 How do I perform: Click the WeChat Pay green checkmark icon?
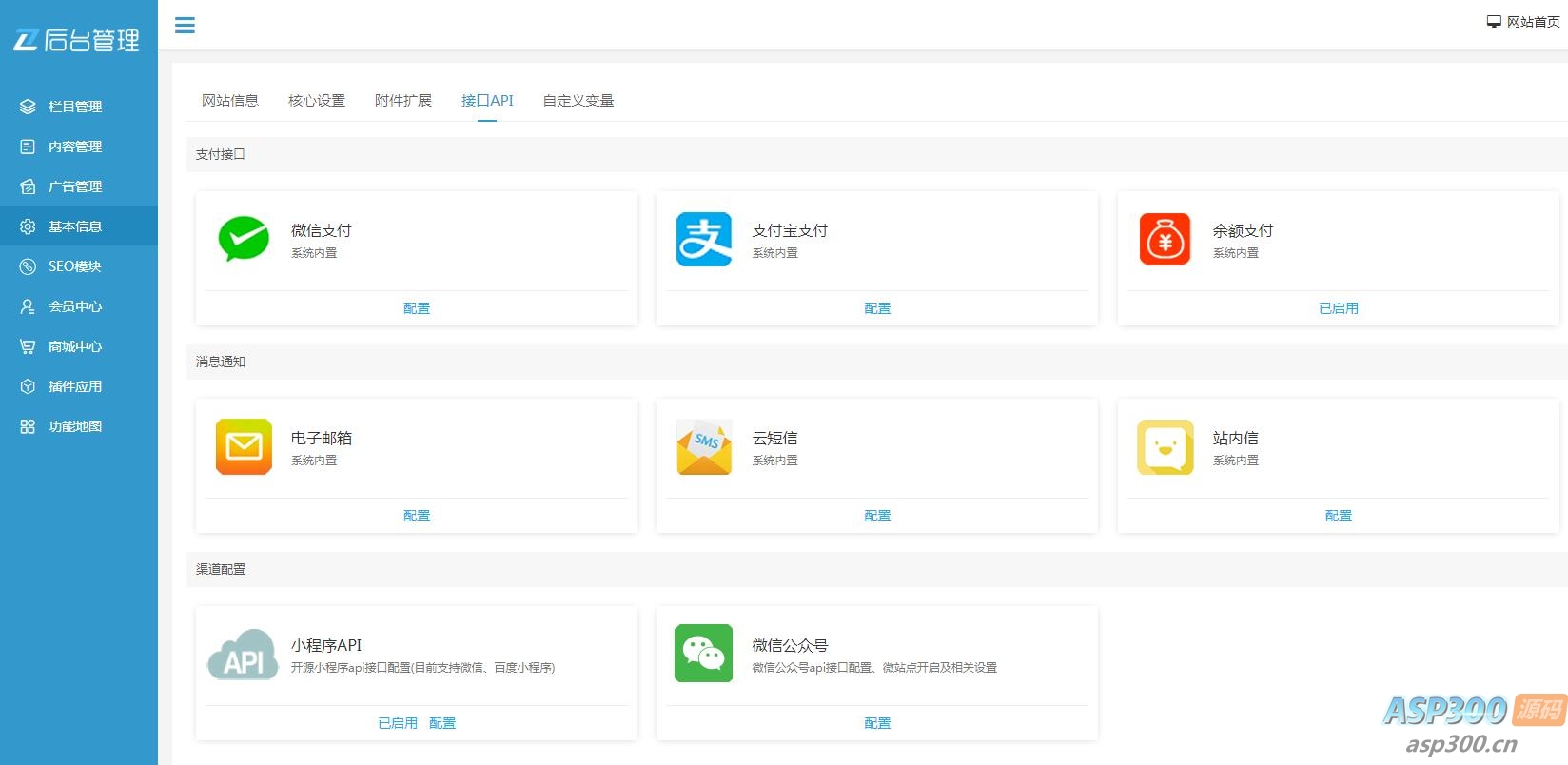244,239
